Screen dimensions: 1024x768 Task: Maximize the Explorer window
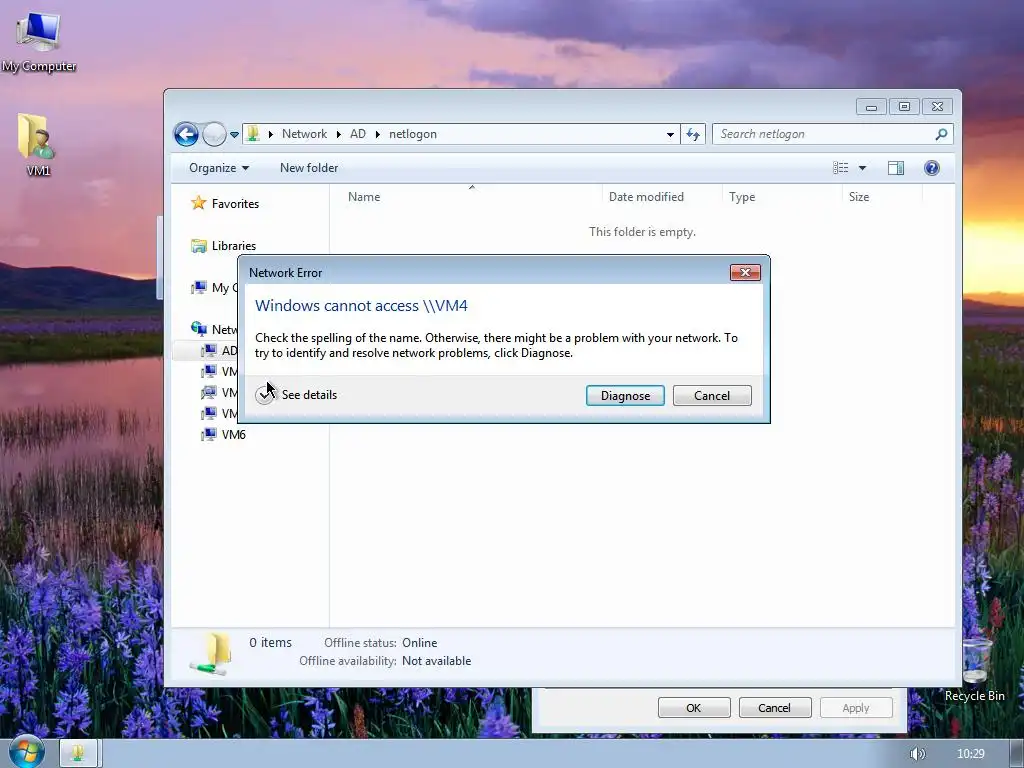click(904, 106)
